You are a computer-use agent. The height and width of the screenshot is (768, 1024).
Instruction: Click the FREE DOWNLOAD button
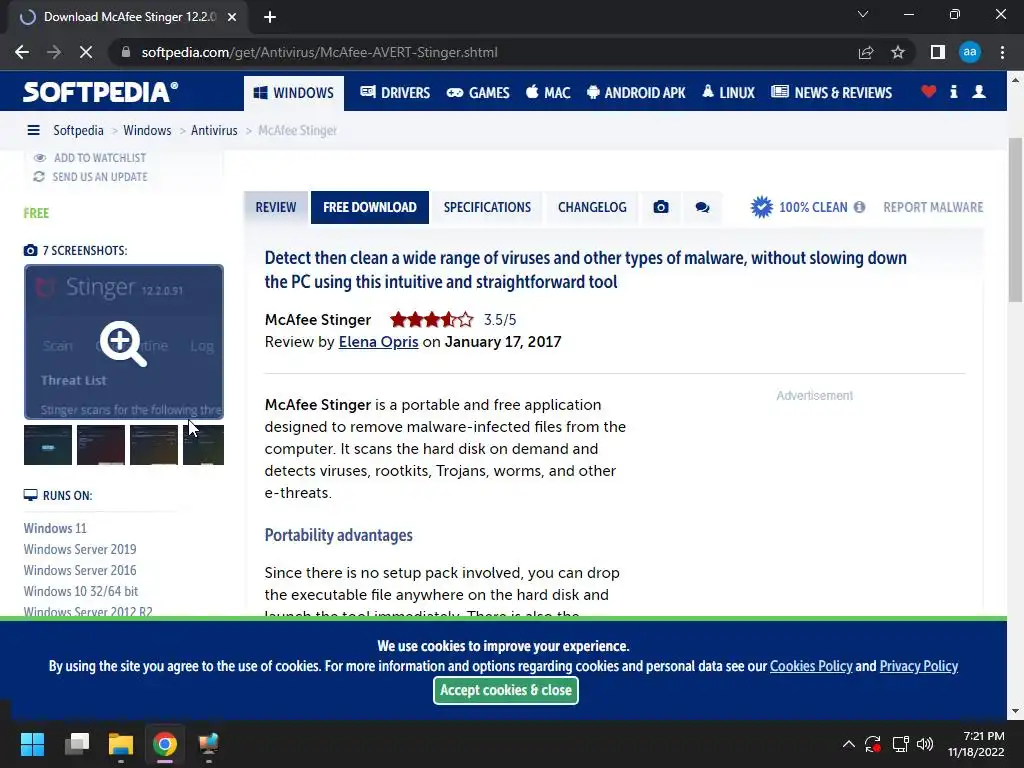[x=370, y=207]
